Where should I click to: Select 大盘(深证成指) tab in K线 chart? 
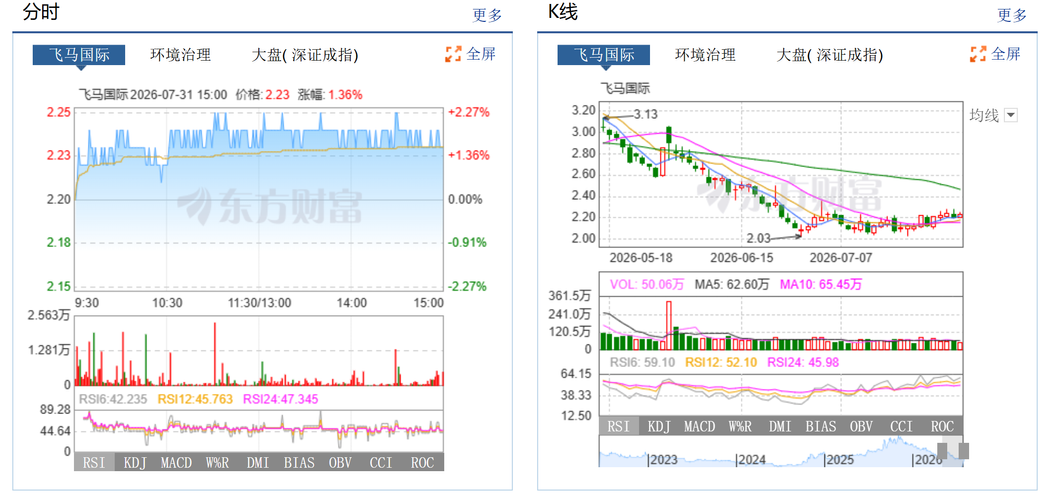tap(830, 55)
